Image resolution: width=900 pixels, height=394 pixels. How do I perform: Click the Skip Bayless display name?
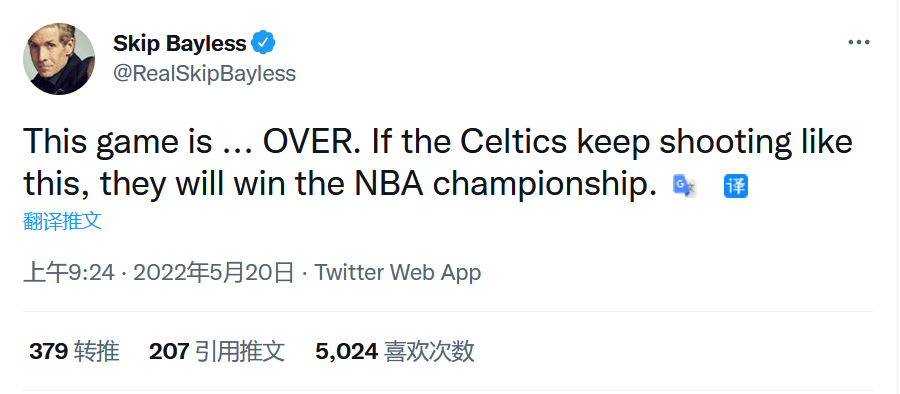180,43
